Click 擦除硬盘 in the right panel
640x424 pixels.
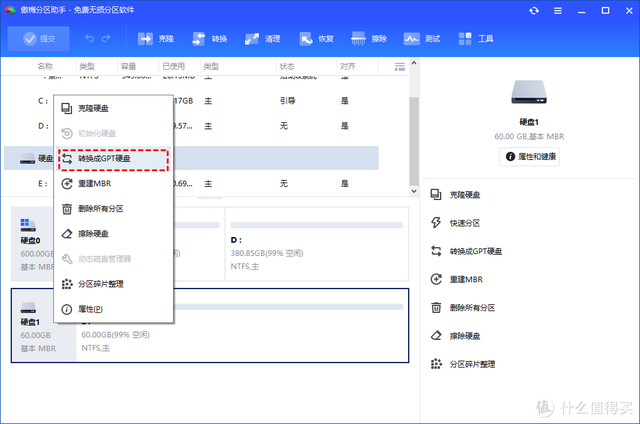pos(456,336)
